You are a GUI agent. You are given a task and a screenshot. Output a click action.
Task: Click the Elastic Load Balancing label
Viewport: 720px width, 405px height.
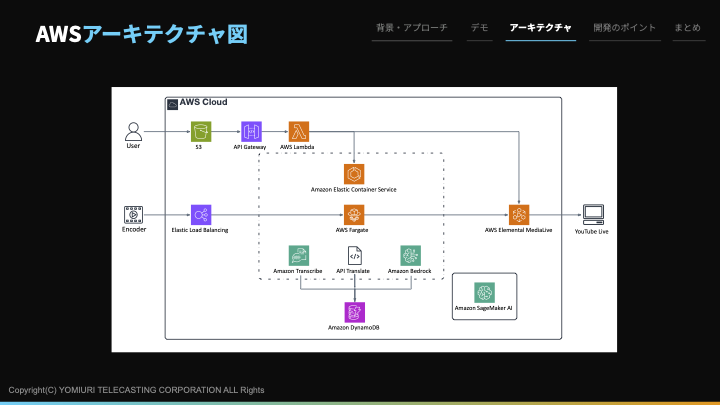tap(200, 230)
